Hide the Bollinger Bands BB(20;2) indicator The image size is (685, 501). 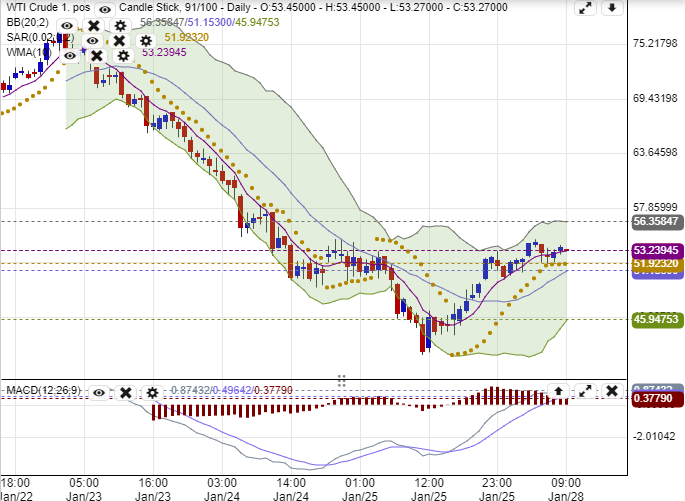[x=67, y=25]
